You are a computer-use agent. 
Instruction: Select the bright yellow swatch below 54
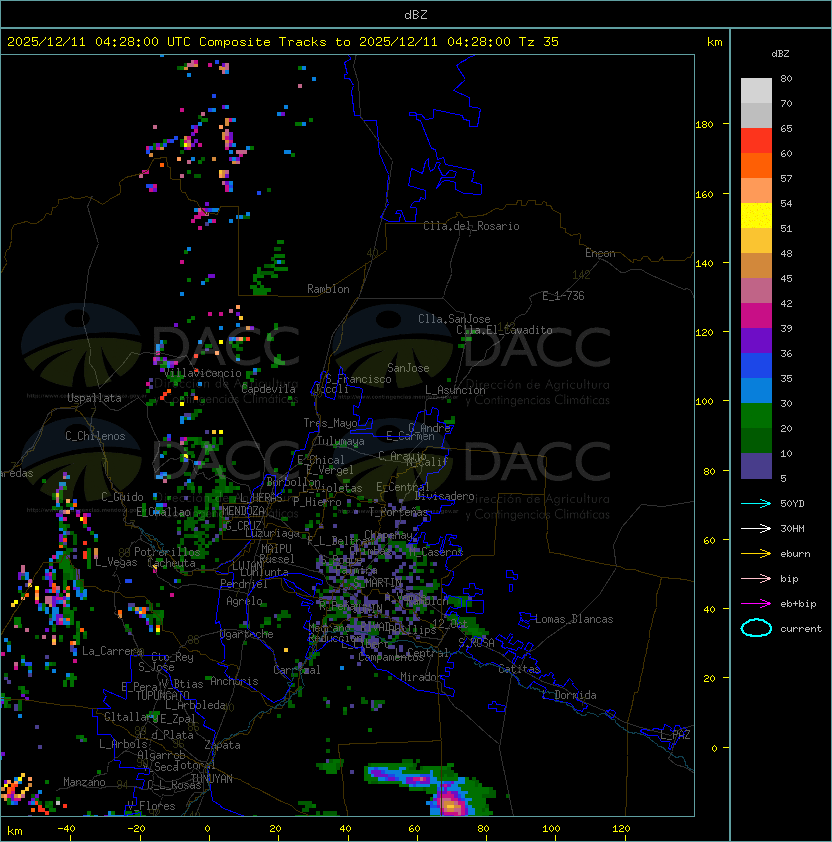(756, 215)
